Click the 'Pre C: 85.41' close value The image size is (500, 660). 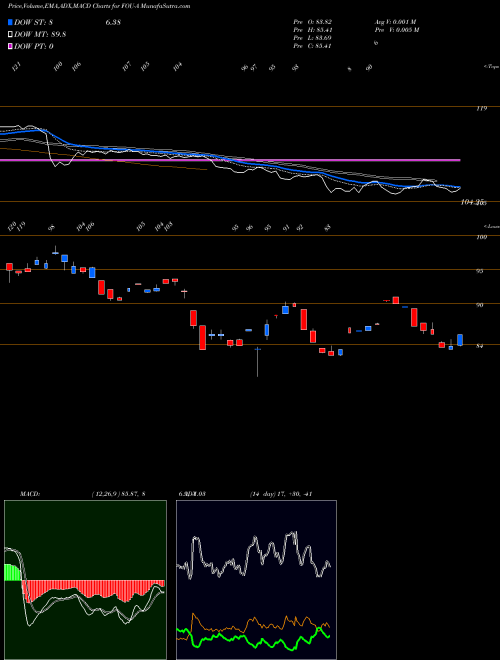[x=312, y=46]
